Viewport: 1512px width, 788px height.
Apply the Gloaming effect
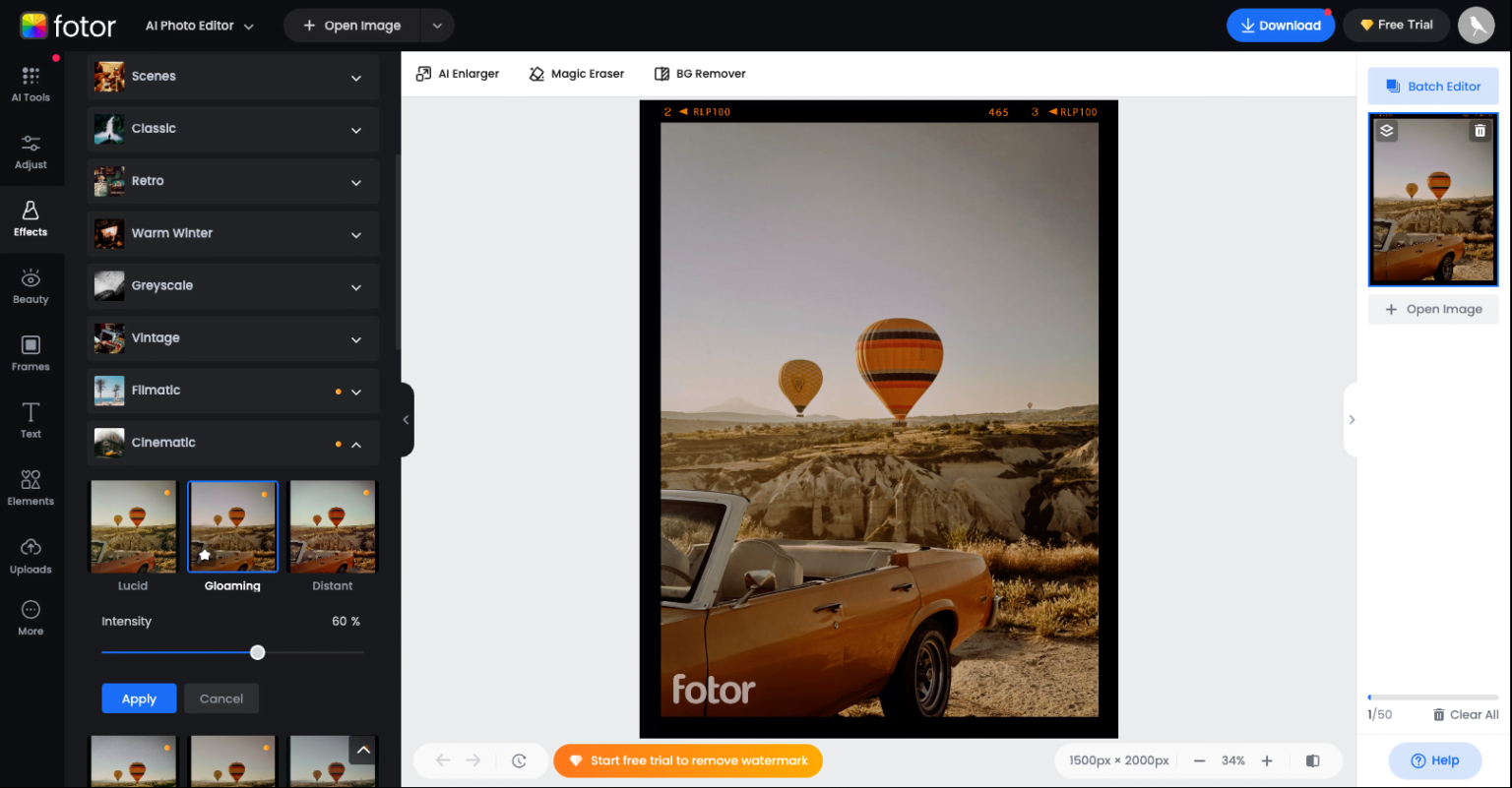pos(139,697)
